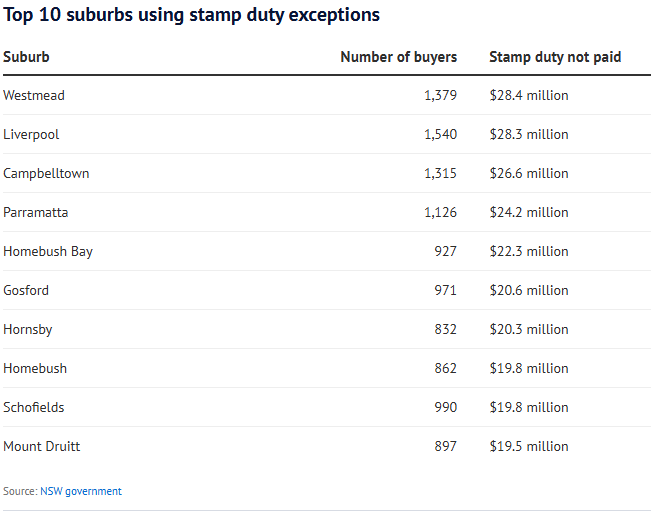Click Gosford's 971 buyers value
This screenshot has width=656, height=528.
coord(445,290)
